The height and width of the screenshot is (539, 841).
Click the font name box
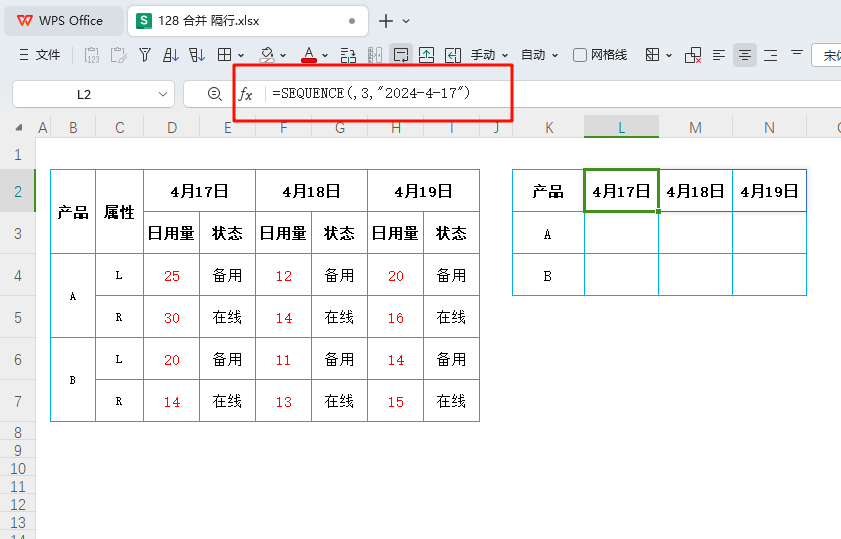point(826,55)
